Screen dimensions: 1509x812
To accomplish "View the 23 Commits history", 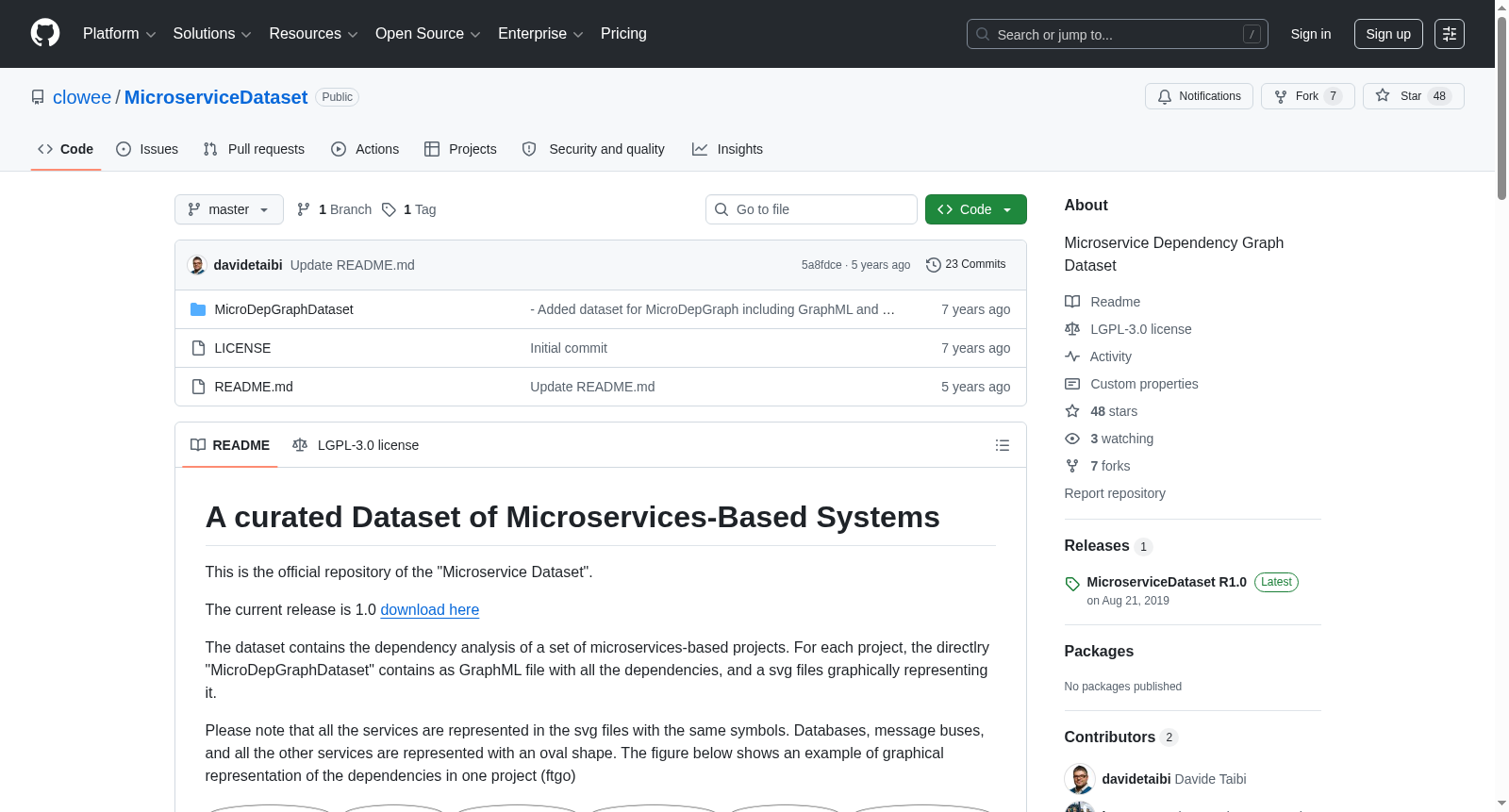I will pyautogui.click(x=966, y=265).
